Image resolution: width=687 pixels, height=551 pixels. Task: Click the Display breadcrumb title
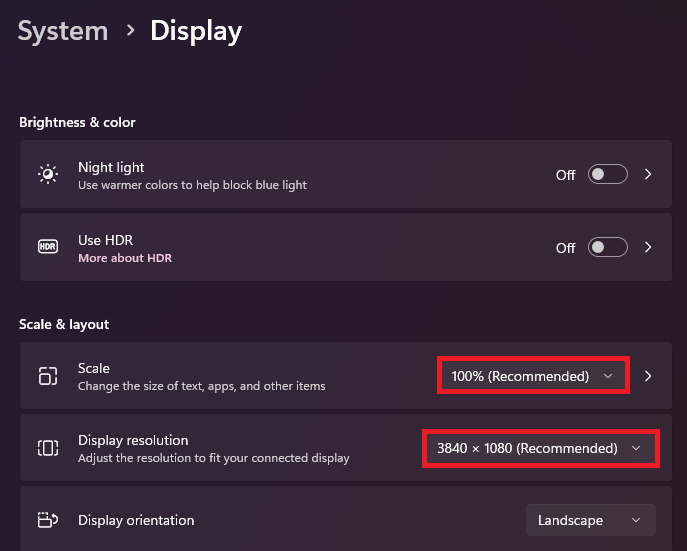(x=196, y=30)
